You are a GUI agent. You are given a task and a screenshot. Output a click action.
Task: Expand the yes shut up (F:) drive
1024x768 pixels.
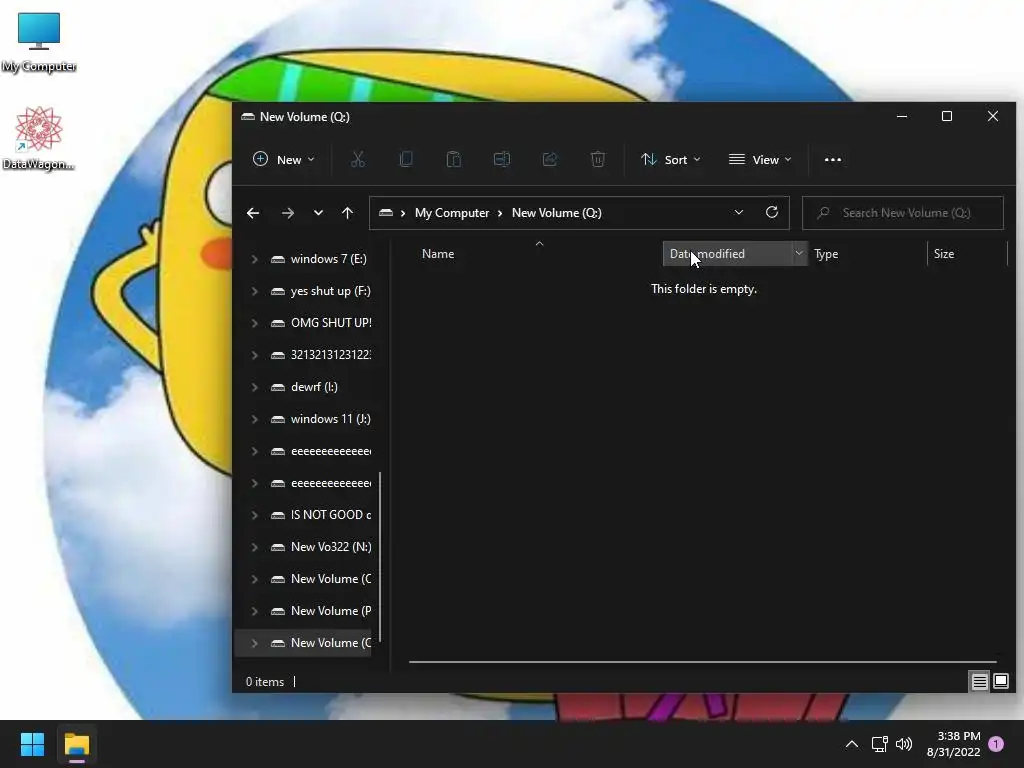click(x=254, y=291)
